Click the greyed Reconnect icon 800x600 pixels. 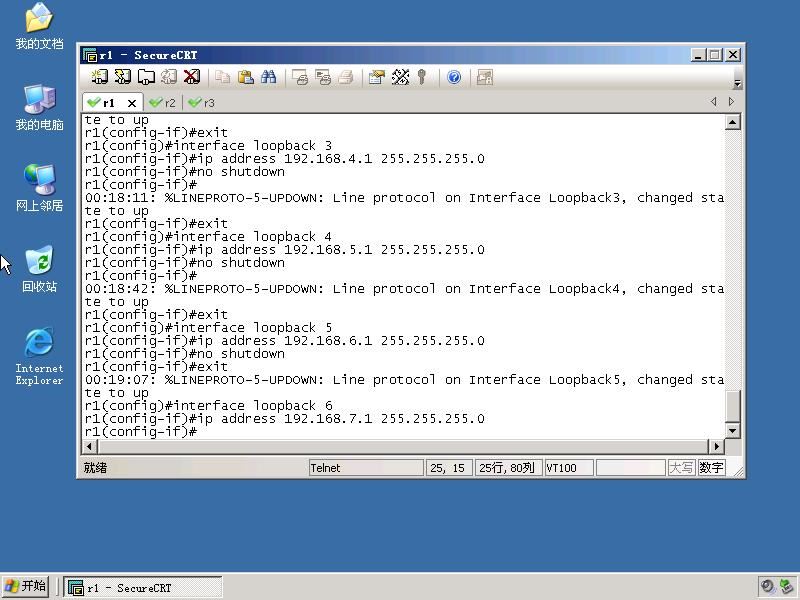pos(169,77)
